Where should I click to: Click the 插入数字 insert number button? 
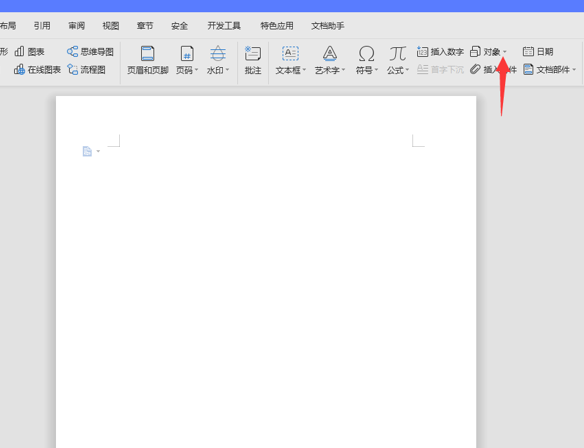(x=440, y=52)
